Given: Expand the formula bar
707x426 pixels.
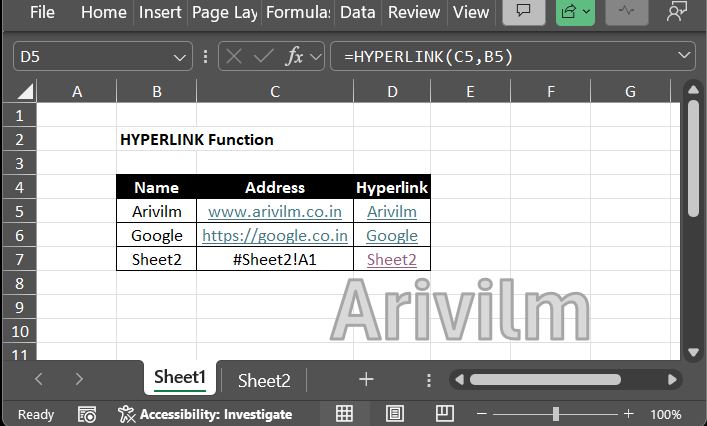Looking at the screenshot, I should pos(685,57).
